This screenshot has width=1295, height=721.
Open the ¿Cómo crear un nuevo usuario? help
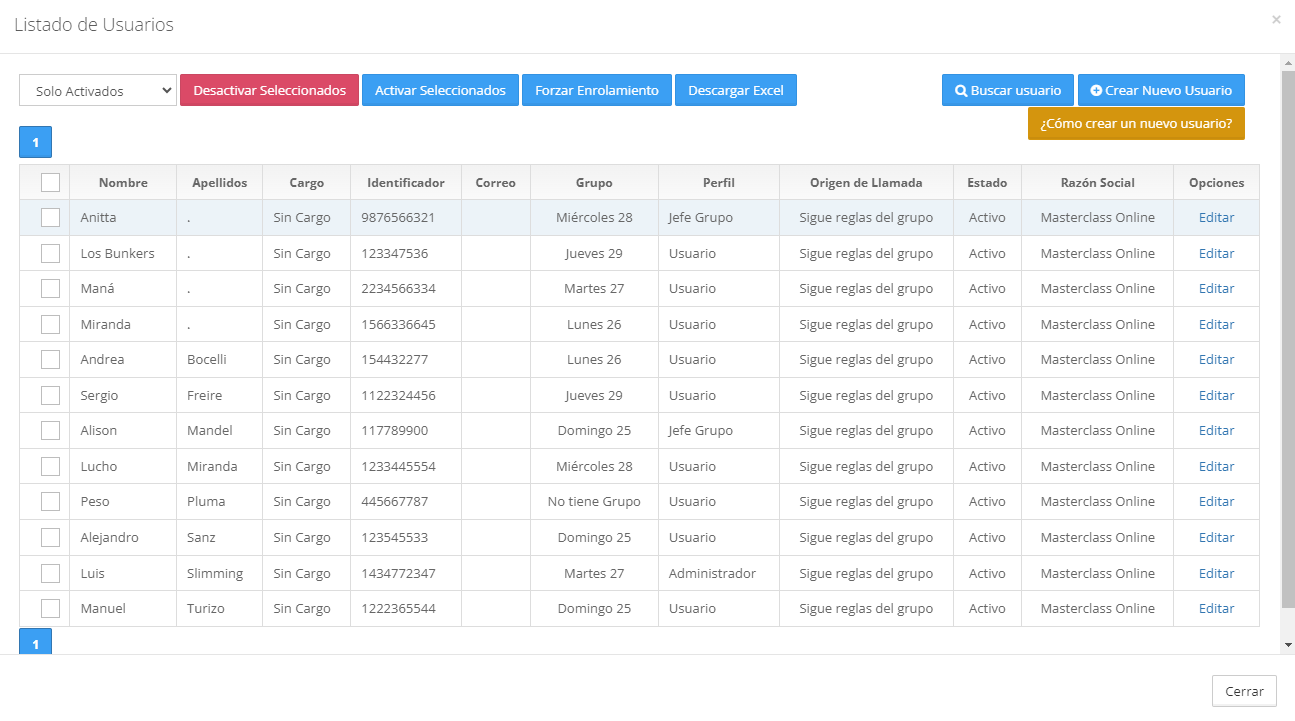point(1135,124)
